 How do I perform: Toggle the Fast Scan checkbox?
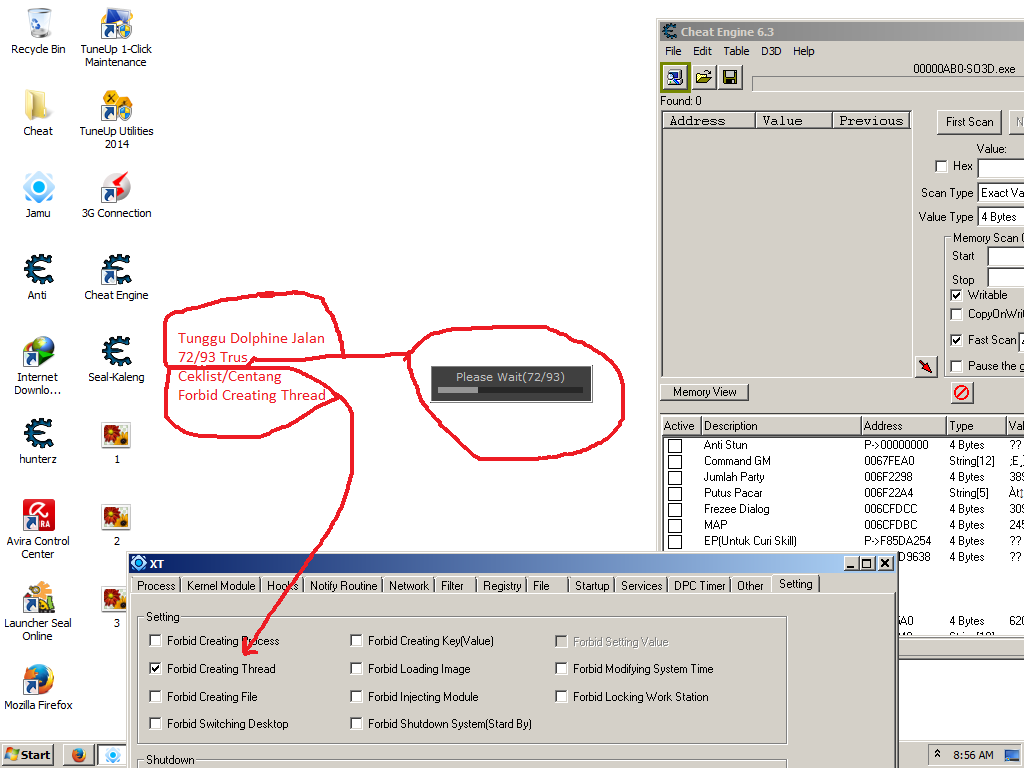click(956, 340)
